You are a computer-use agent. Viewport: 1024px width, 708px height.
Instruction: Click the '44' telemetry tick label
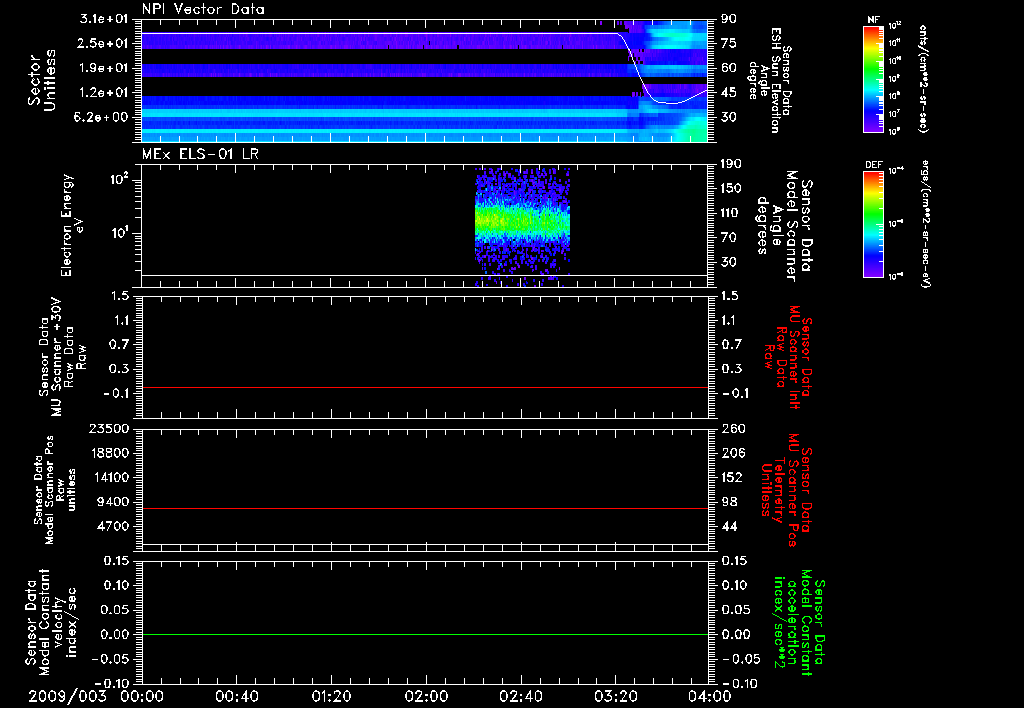729,526
